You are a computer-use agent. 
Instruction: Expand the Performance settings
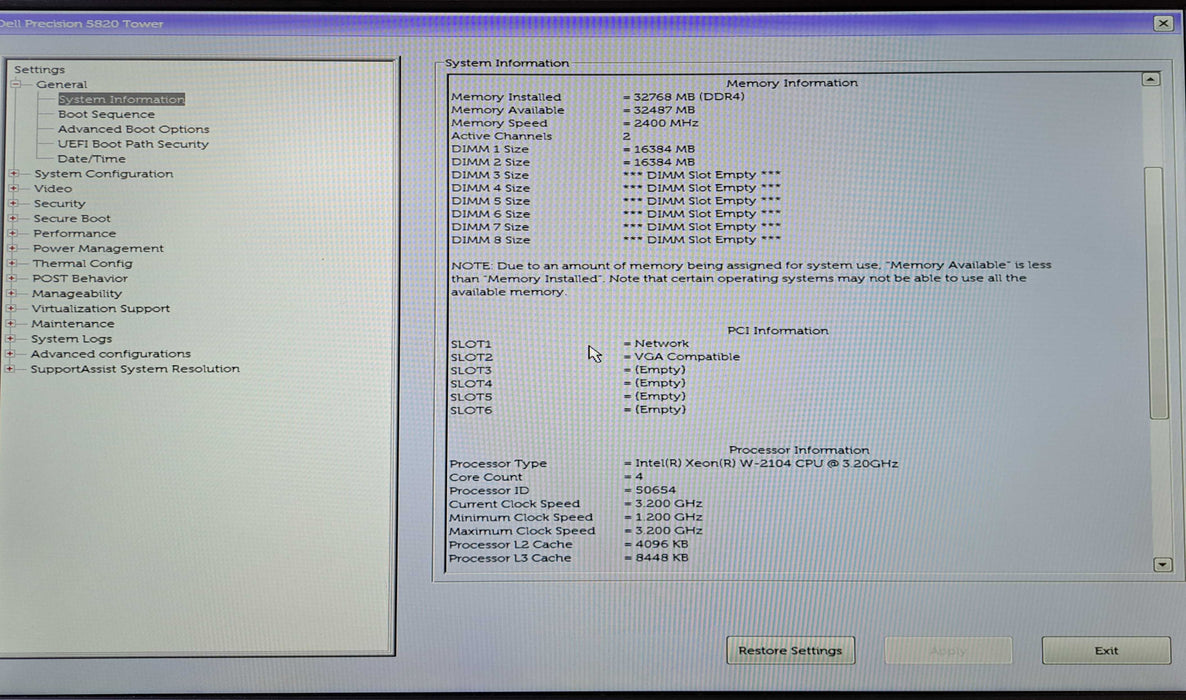(14, 233)
